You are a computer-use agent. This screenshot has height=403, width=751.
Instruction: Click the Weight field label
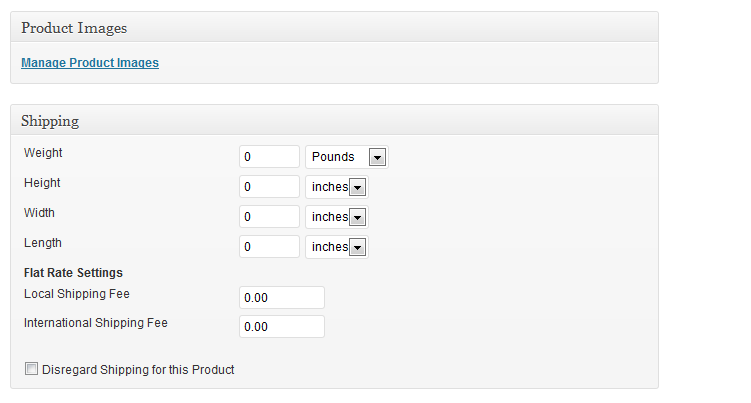click(43, 153)
